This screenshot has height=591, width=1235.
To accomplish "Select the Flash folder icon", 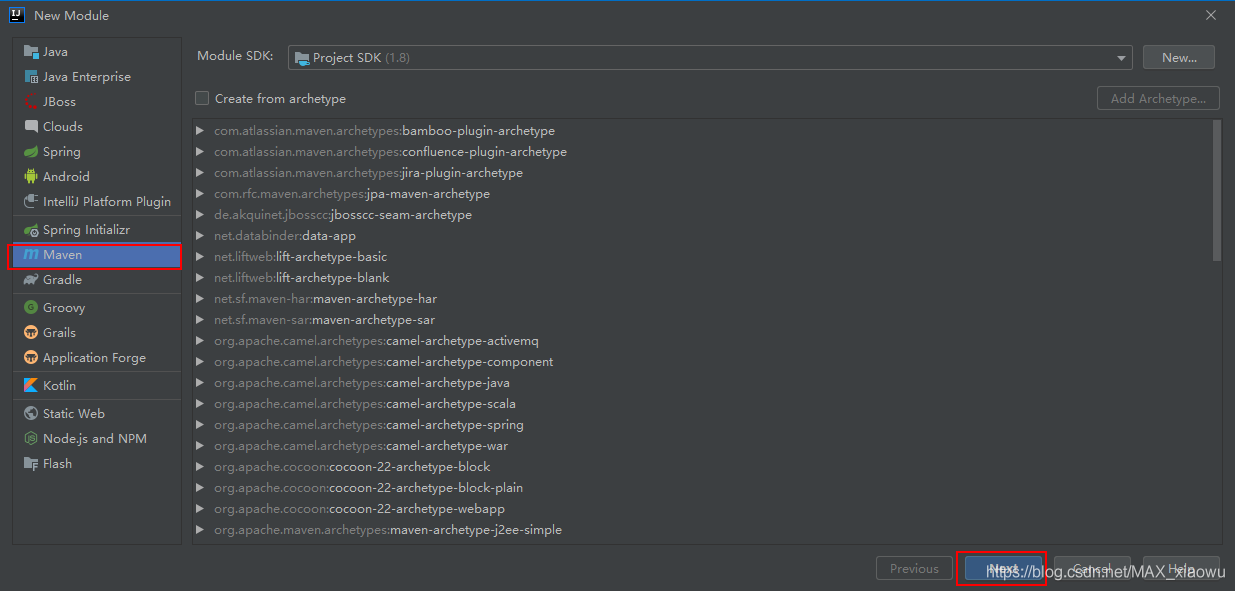I will click(x=31, y=464).
